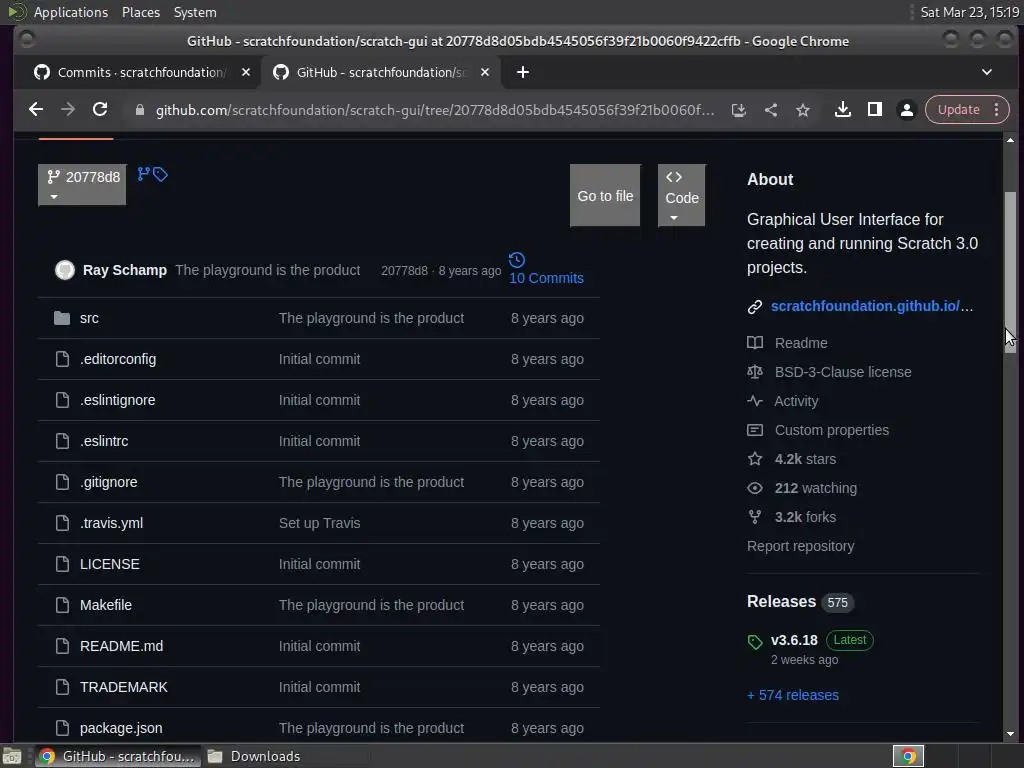The width and height of the screenshot is (1024, 768).
Task: Open the Releases 575 heading link
Action: (800, 601)
